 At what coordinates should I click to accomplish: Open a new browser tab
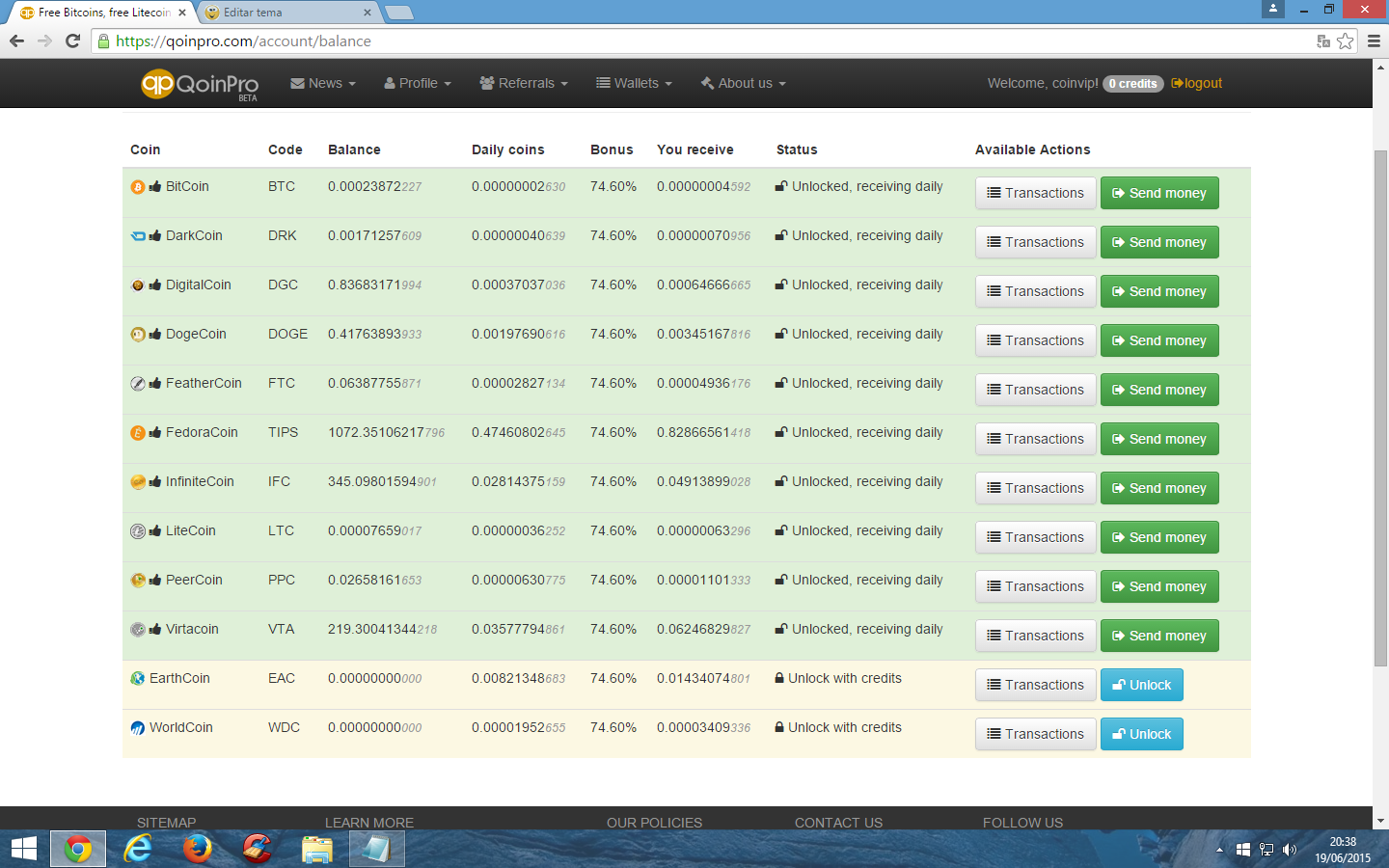click(398, 13)
